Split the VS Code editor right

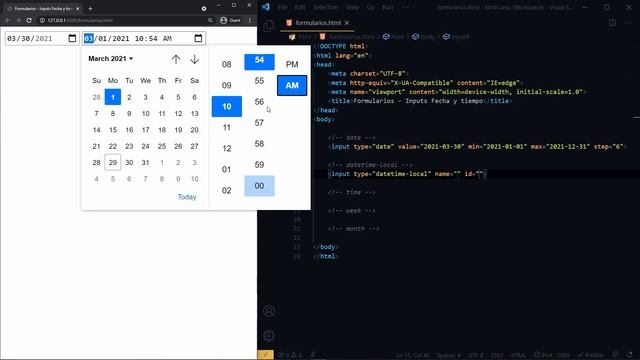pyautogui.click(x=612, y=23)
